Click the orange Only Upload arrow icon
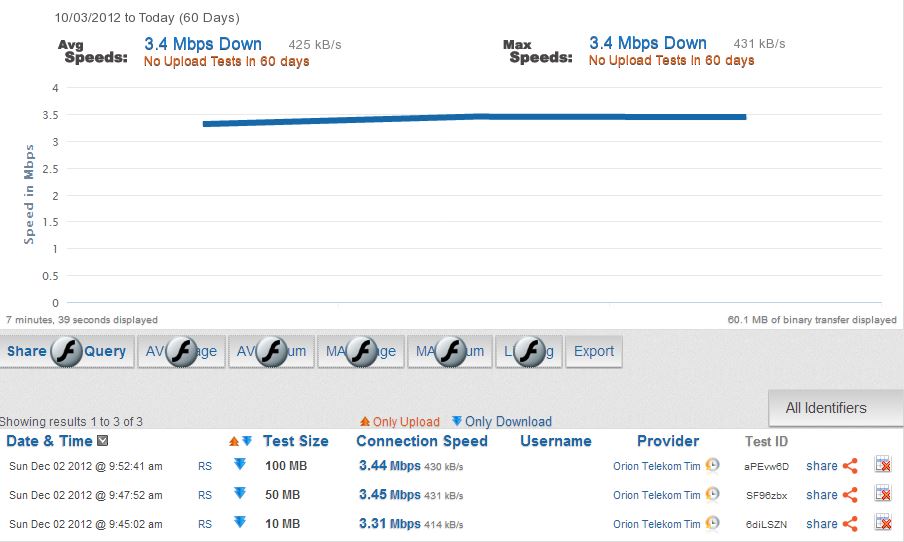904x542 pixels. click(365, 421)
